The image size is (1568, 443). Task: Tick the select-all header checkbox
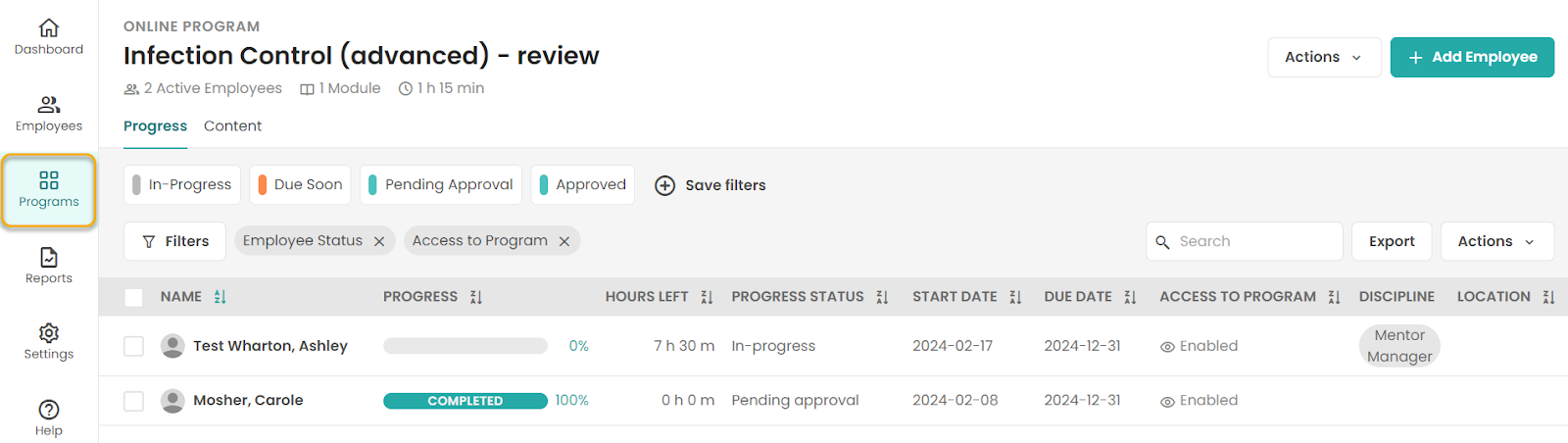click(134, 297)
